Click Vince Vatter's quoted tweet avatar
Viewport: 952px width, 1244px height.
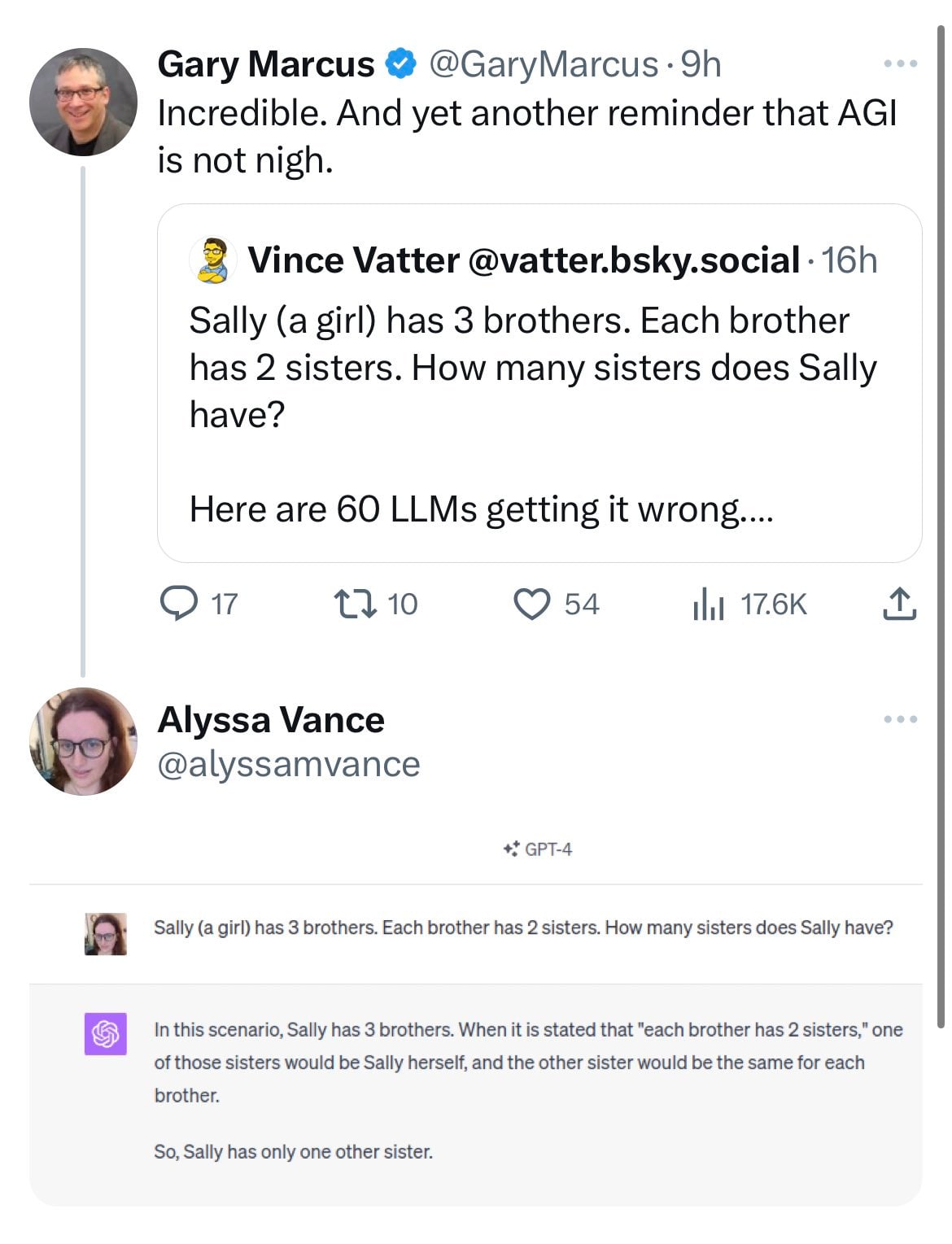[x=213, y=260]
